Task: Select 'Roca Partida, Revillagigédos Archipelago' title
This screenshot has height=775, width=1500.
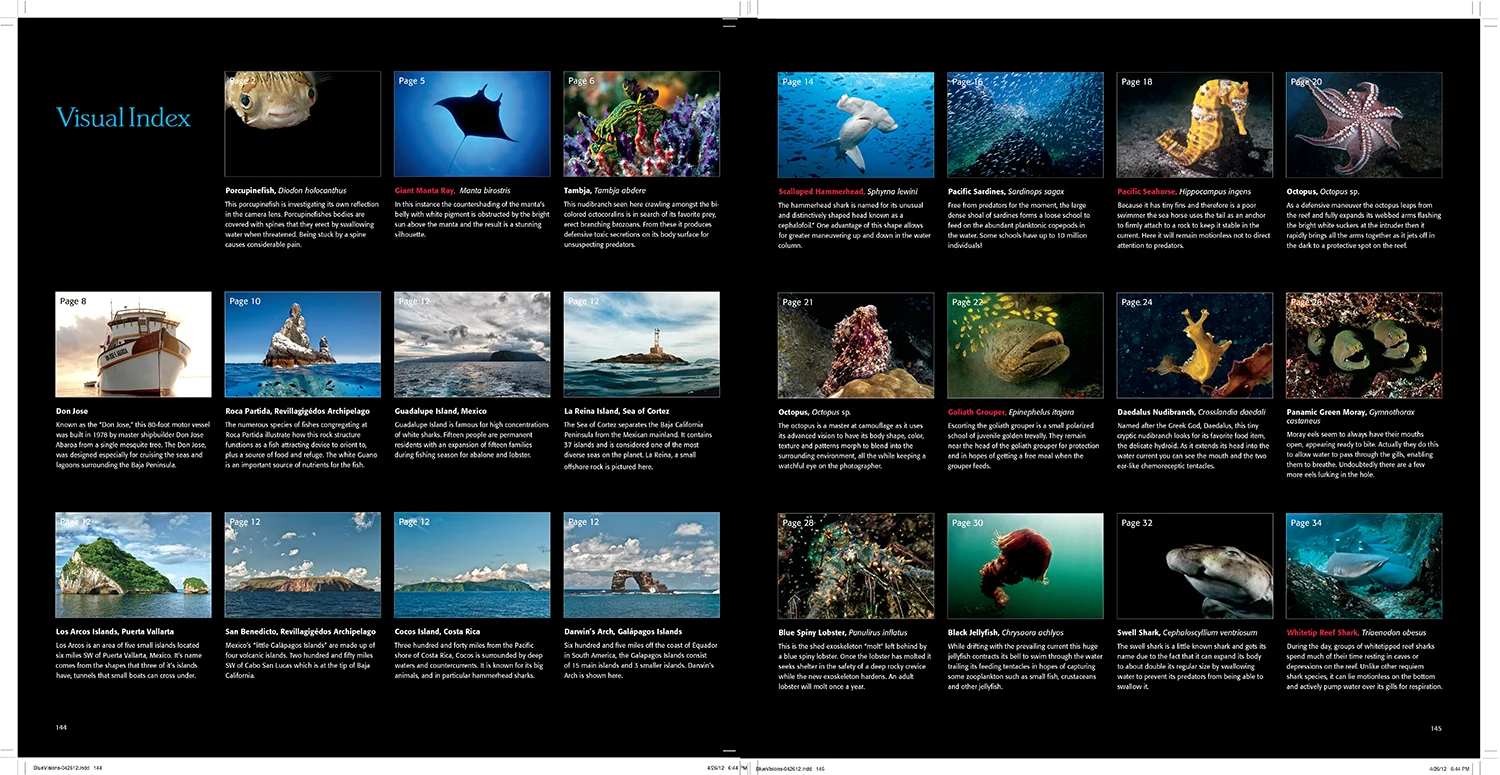Action: coord(298,410)
